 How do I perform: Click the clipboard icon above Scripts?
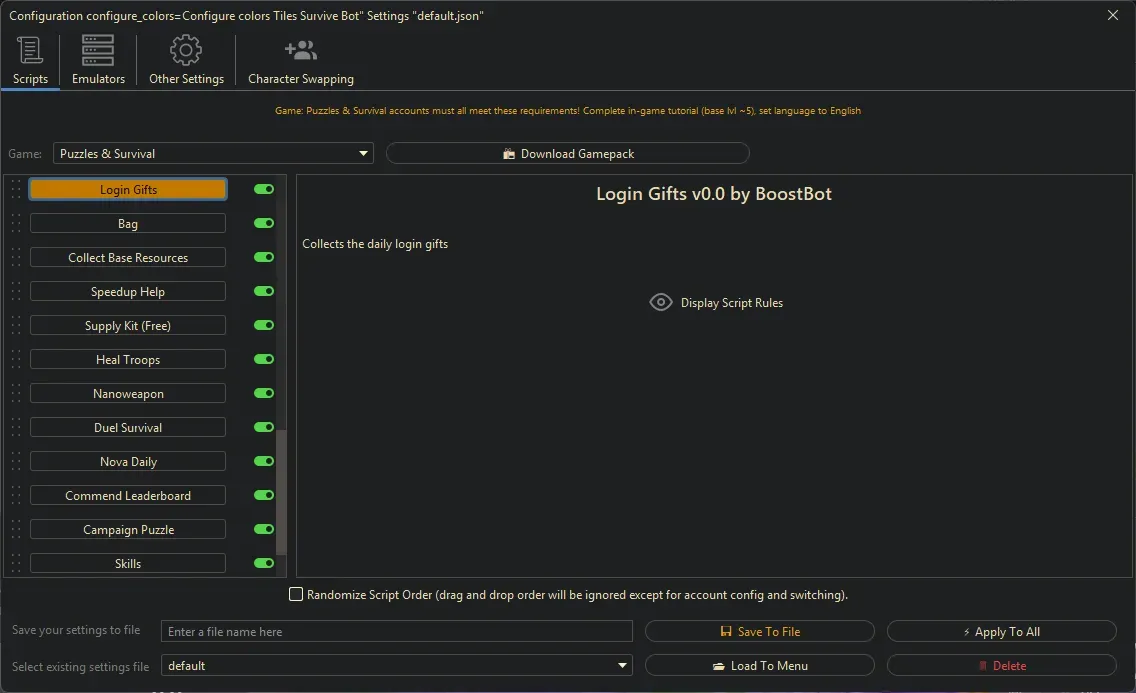pos(29,49)
